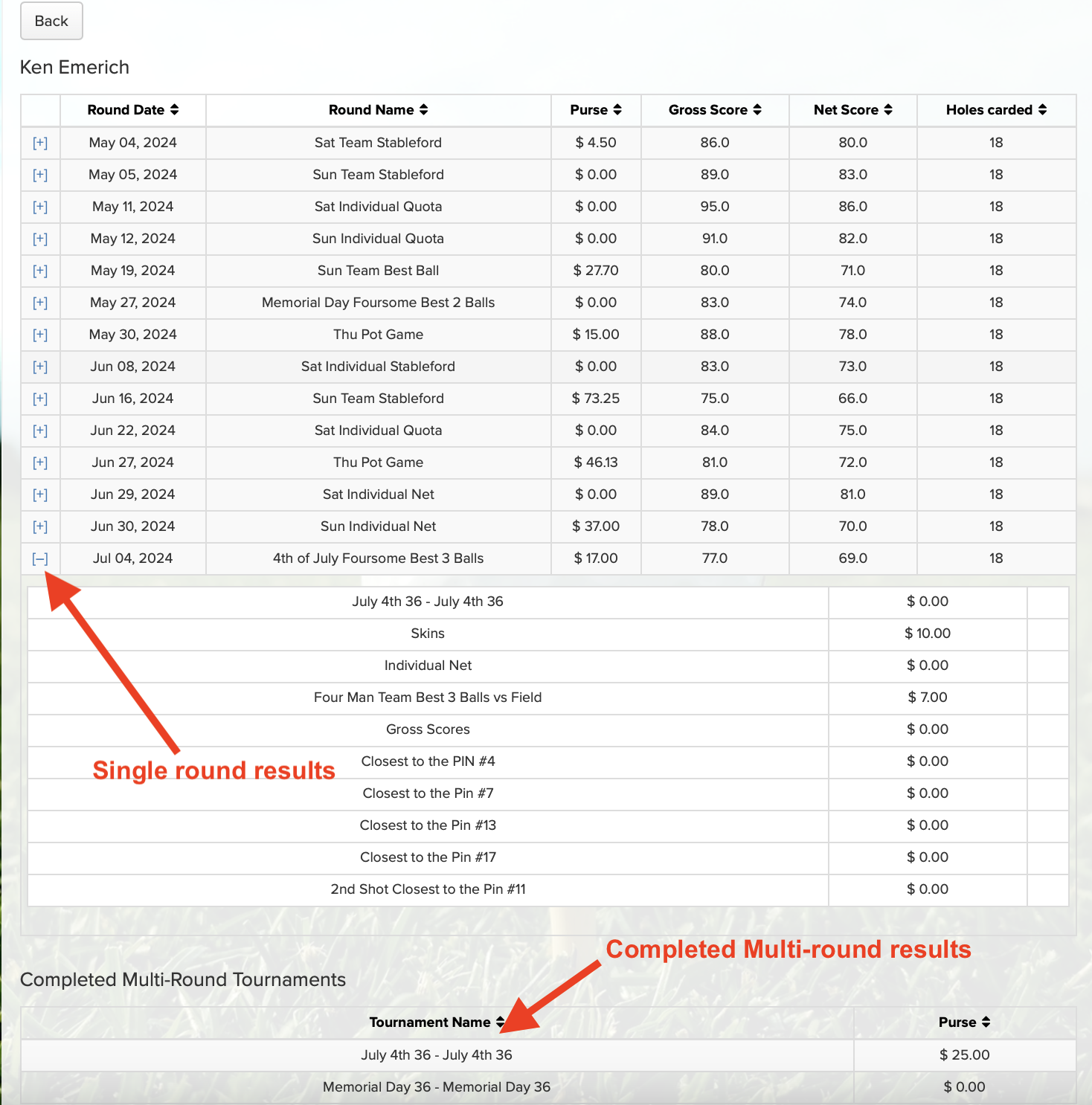Click the 77.0 gross score value

tap(715, 558)
